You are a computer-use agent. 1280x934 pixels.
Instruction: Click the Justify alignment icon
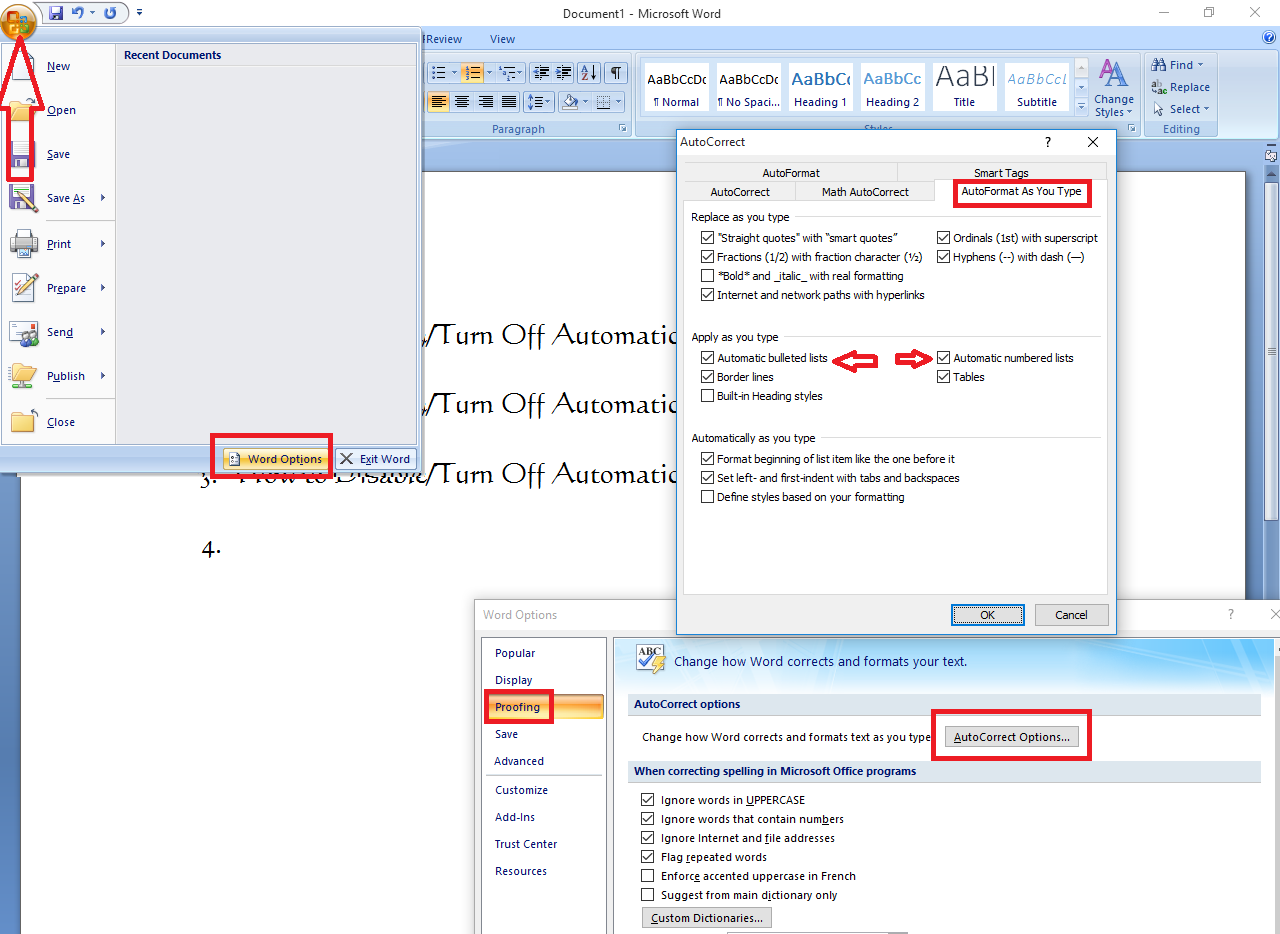coord(509,102)
